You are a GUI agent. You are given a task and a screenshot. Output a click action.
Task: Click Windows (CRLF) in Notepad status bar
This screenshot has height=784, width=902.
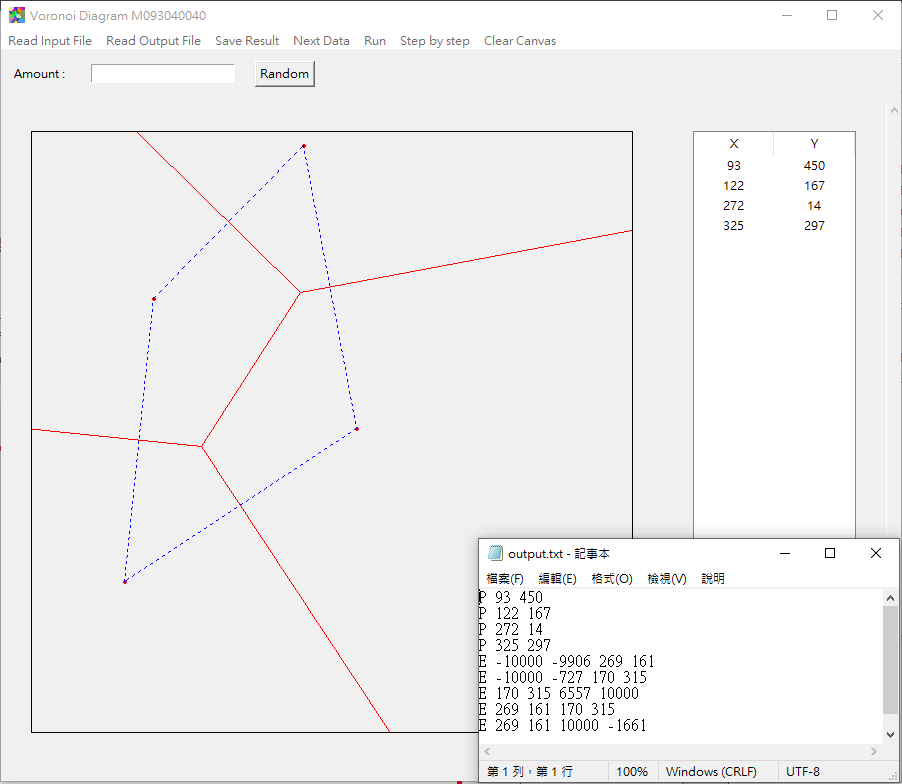[x=711, y=772]
